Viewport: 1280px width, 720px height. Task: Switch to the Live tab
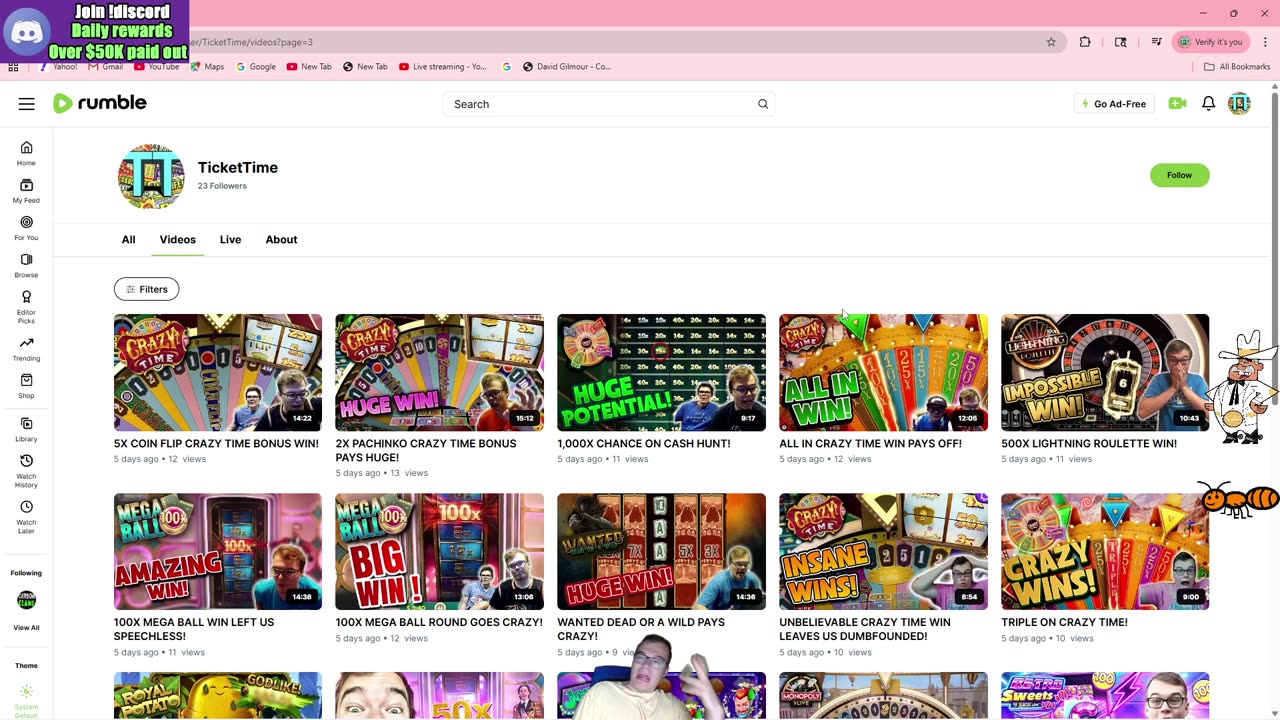[x=230, y=240]
